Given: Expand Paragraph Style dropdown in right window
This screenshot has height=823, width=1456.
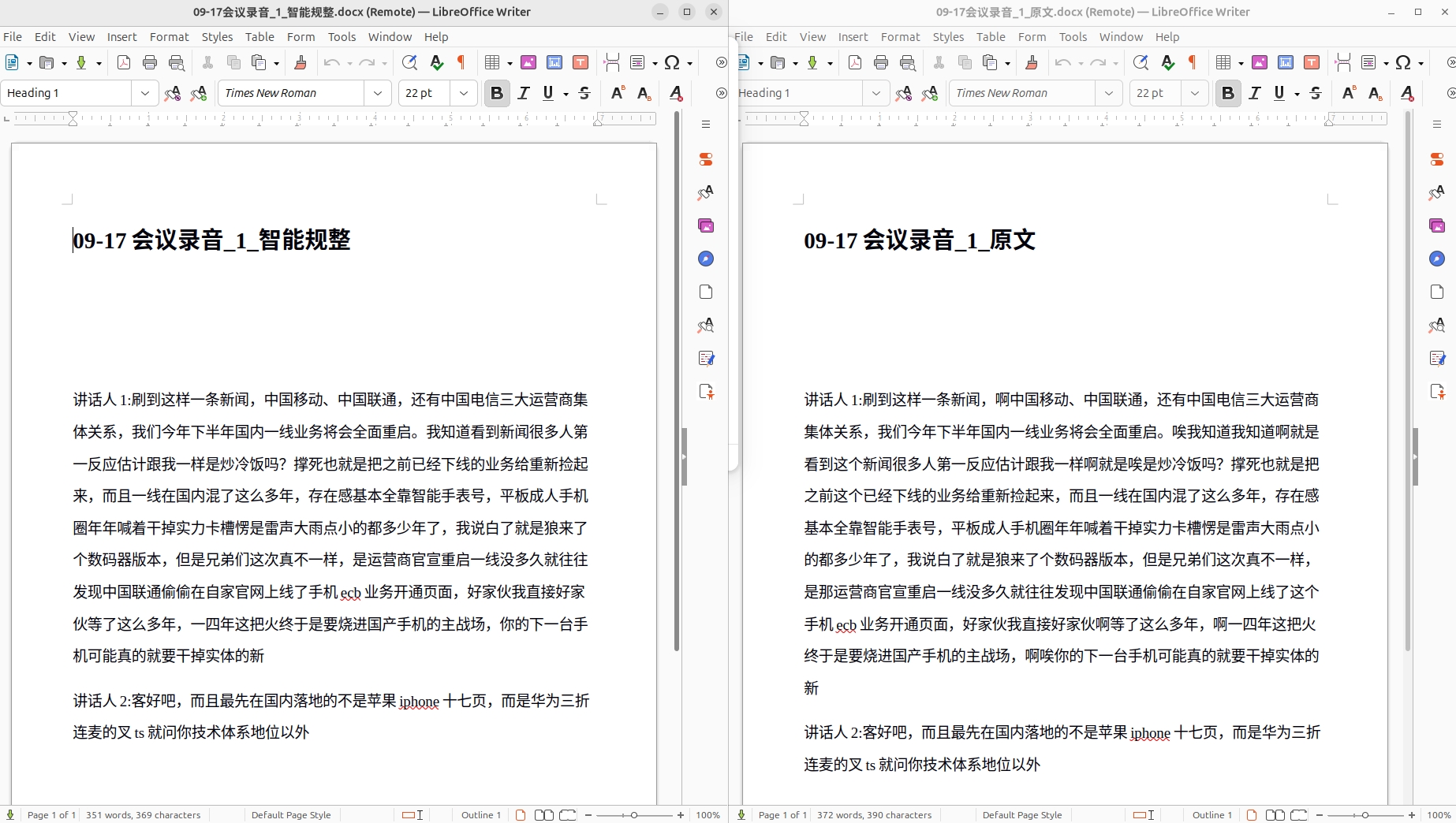Looking at the screenshot, I should pyautogui.click(x=876, y=93).
